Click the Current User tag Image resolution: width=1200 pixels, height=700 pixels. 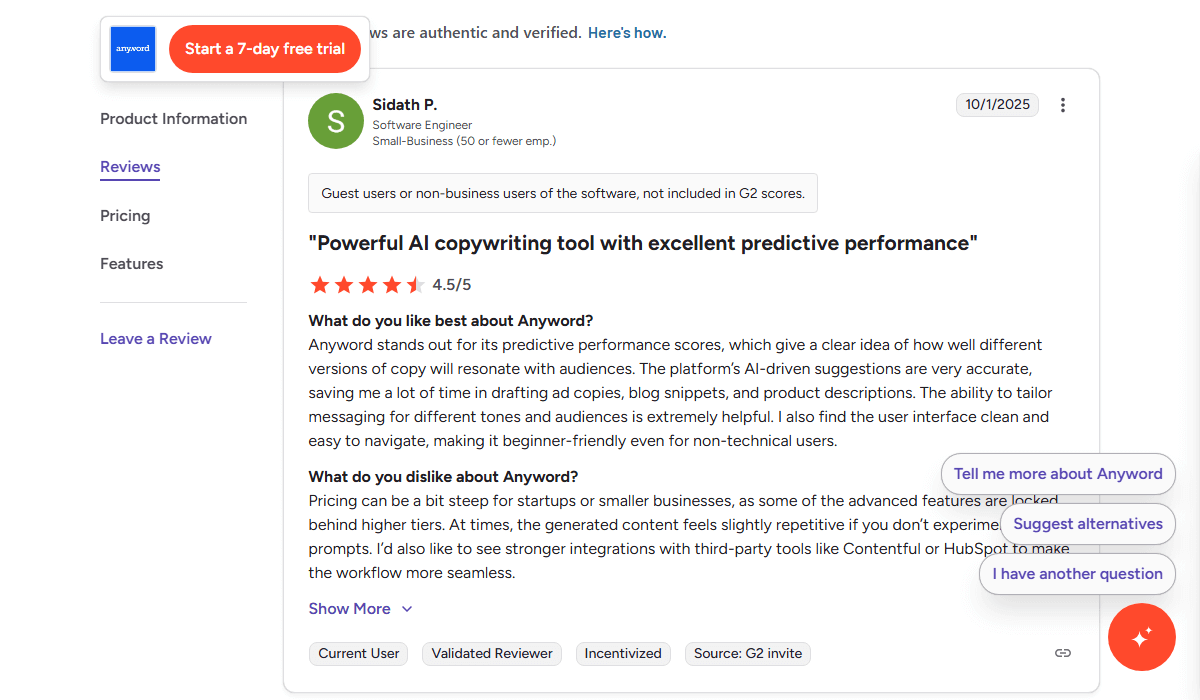(x=358, y=653)
